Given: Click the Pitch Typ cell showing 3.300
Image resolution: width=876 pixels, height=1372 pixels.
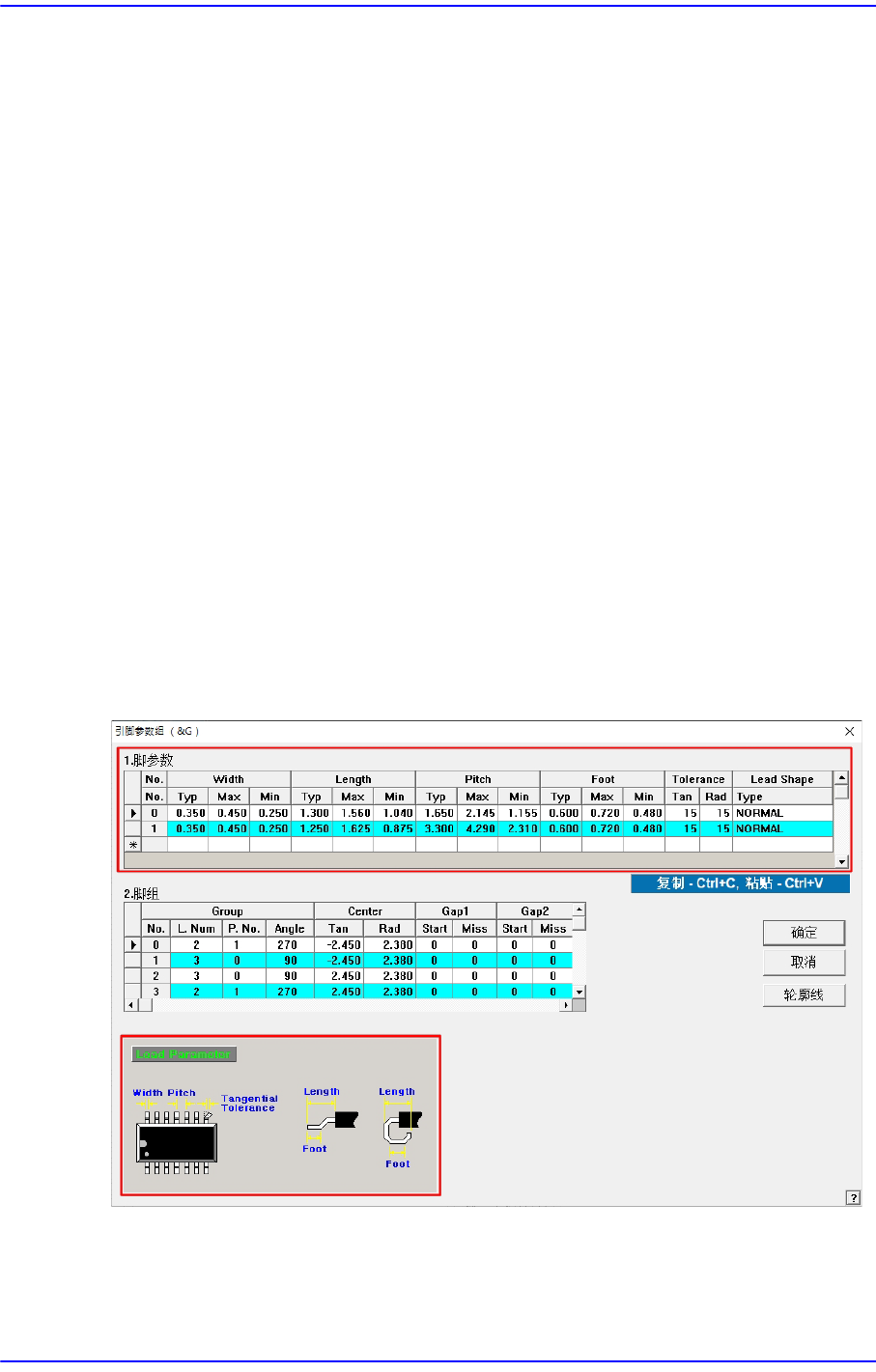Looking at the screenshot, I should click(x=437, y=828).
